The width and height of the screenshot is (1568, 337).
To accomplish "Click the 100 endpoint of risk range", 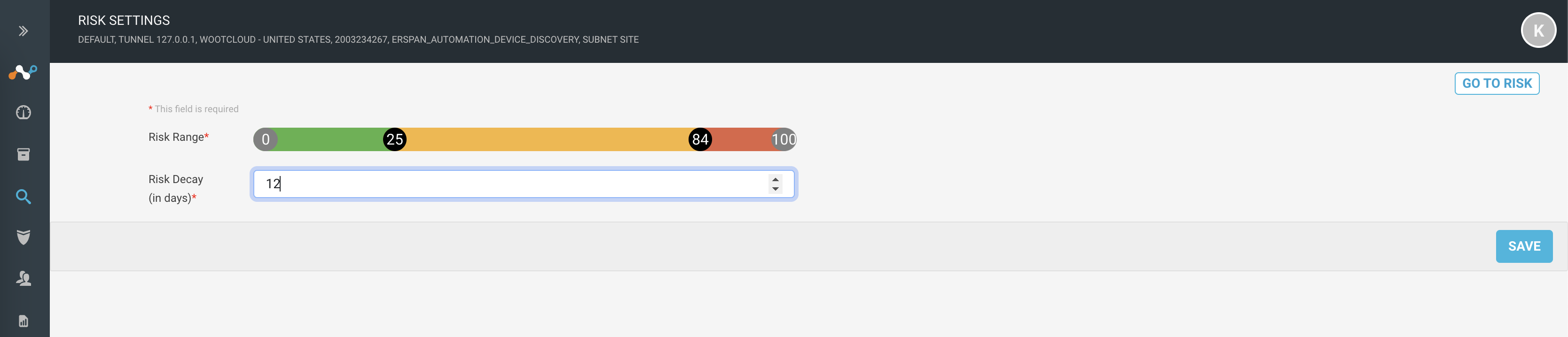I will click(784, 139).
